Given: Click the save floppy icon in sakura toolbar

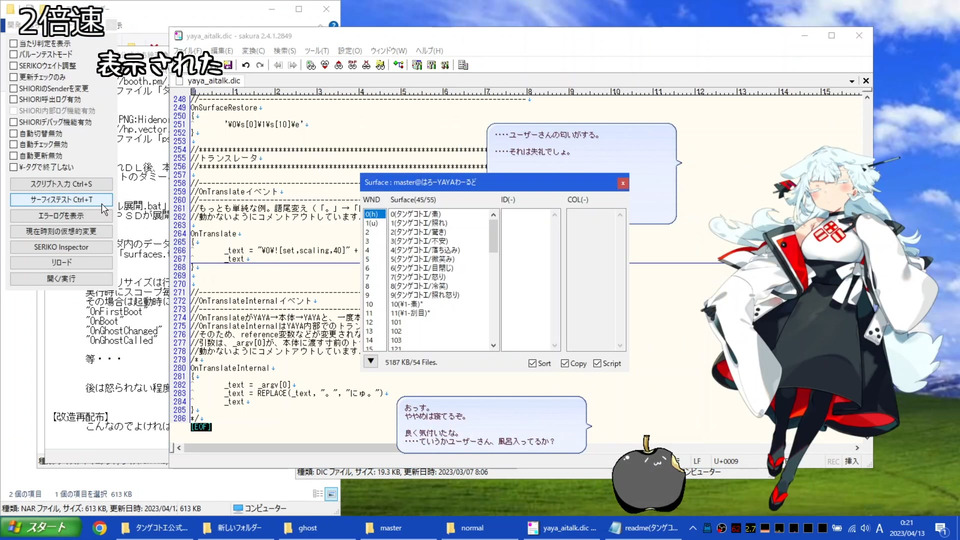Looking at the screenshot, I should (x=228, y=65).
